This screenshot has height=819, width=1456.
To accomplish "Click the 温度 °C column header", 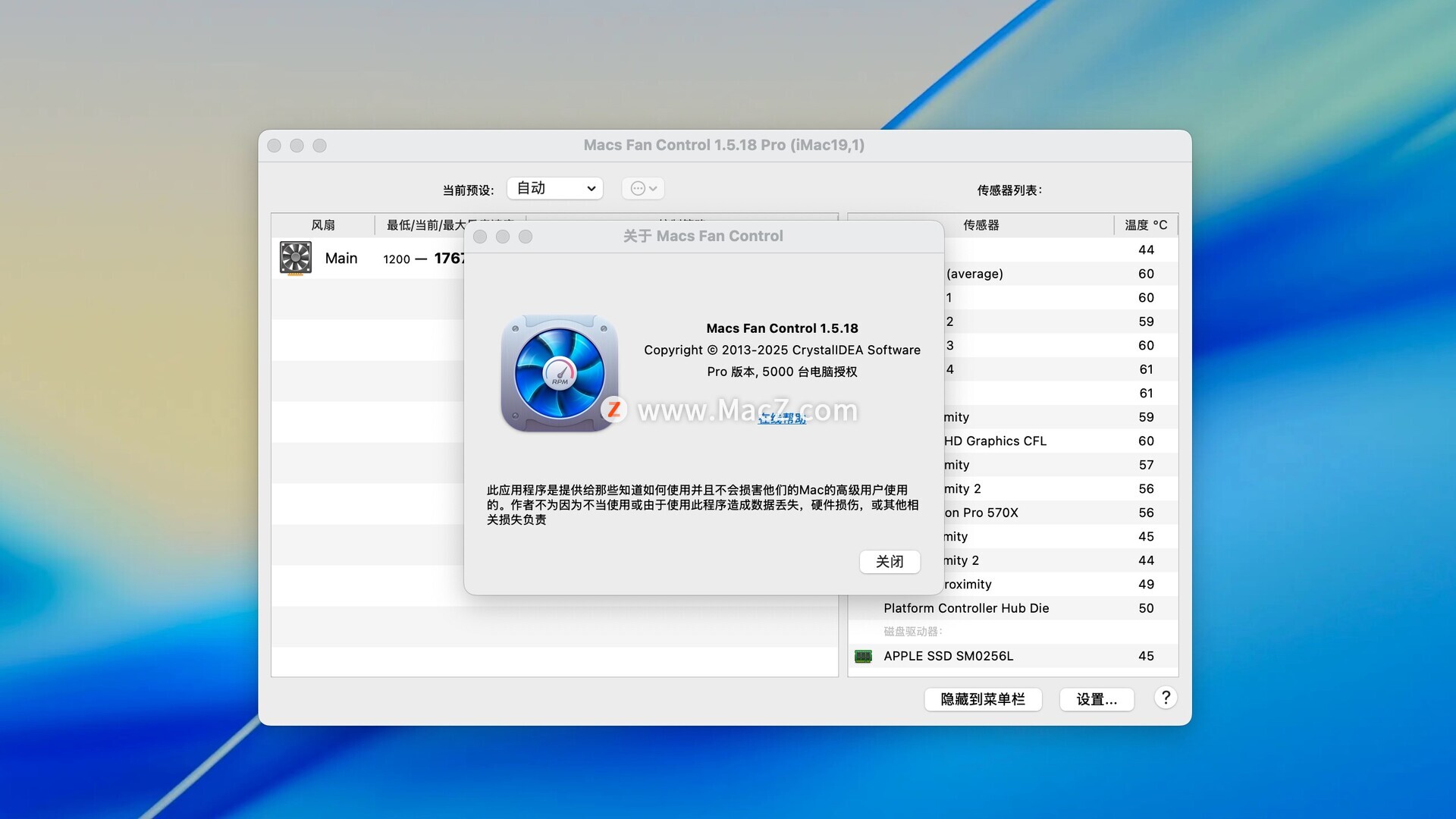I will [1145, 225].
